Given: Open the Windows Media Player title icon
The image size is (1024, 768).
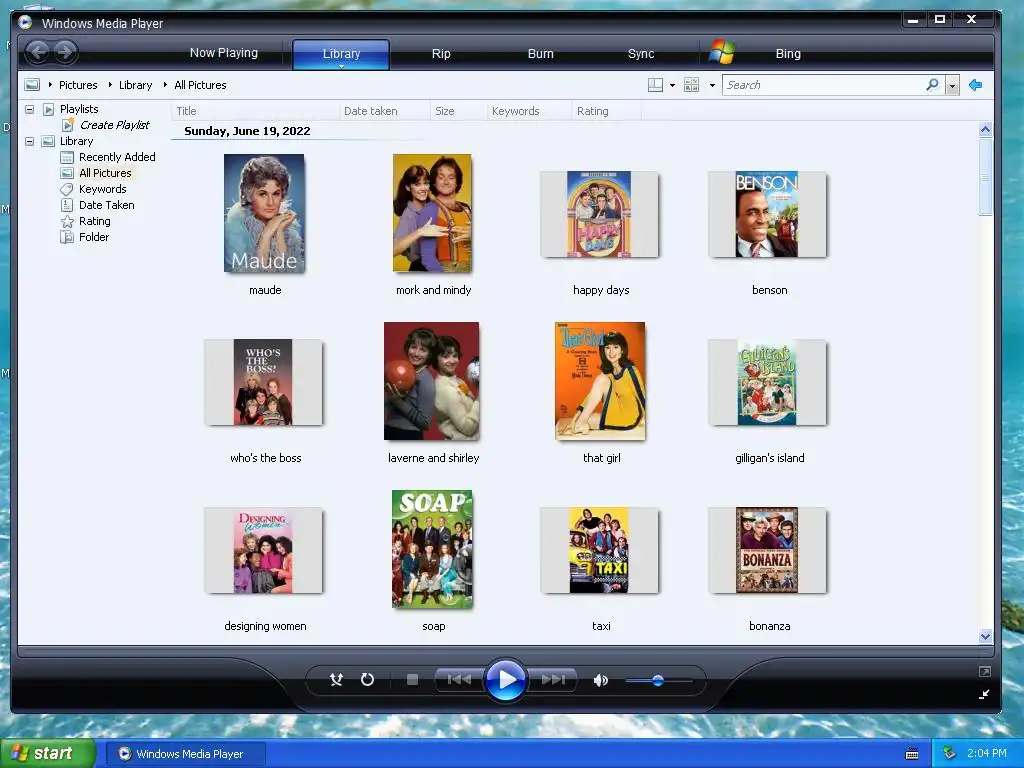Looking at the screenshot, I should pos(25,22).
